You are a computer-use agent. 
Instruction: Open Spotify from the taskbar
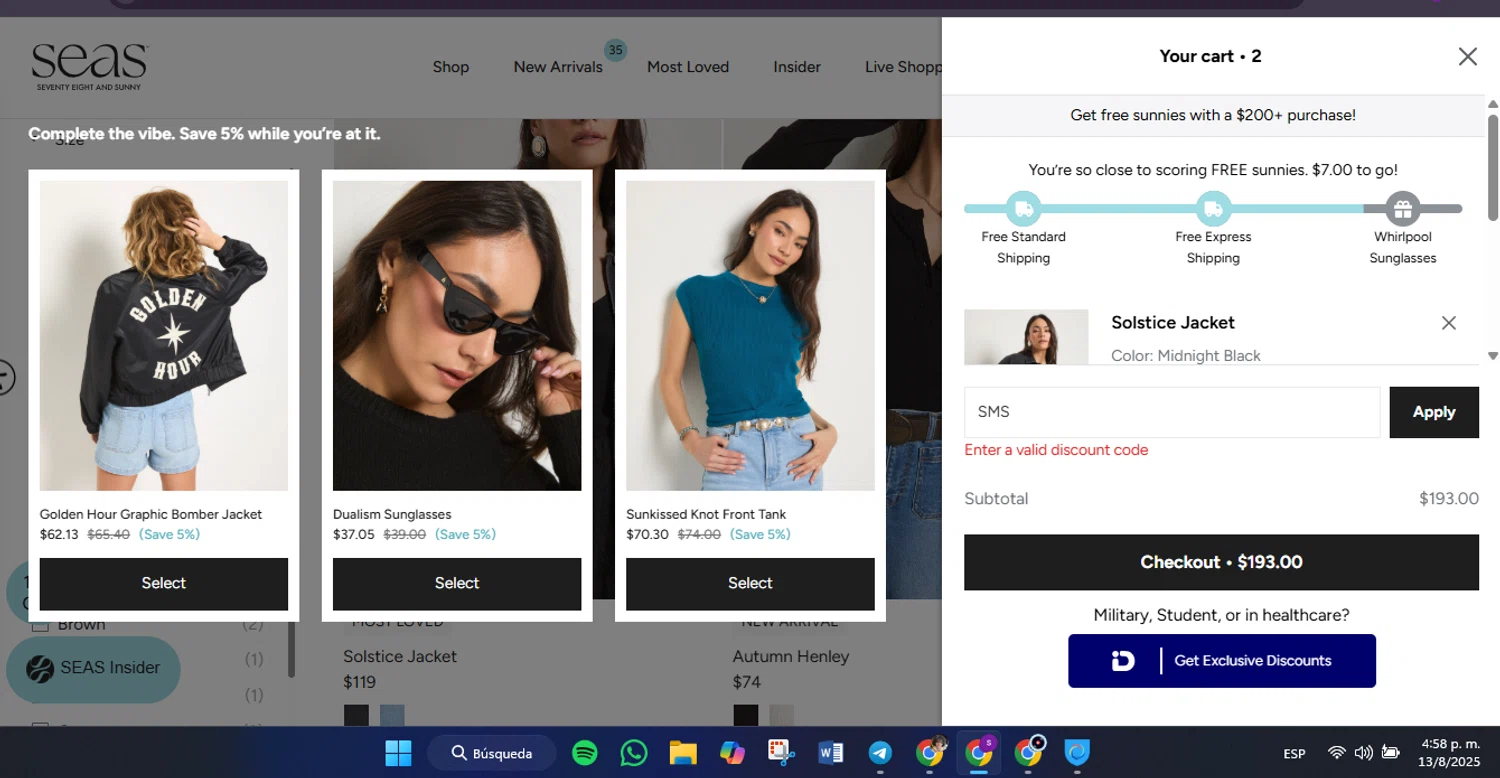[x=585, y=753]
